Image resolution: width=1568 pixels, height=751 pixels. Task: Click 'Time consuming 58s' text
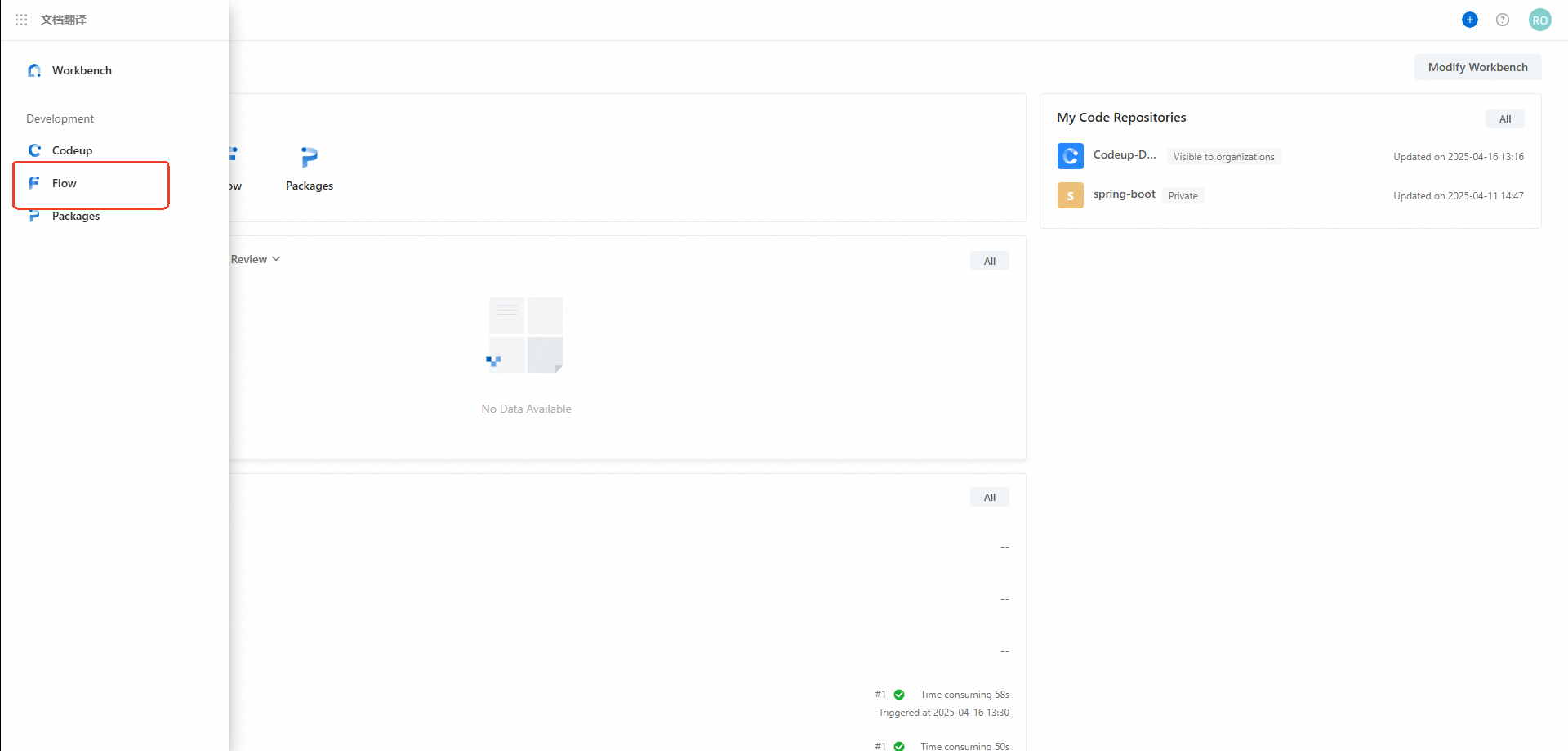tap(964, 695)
